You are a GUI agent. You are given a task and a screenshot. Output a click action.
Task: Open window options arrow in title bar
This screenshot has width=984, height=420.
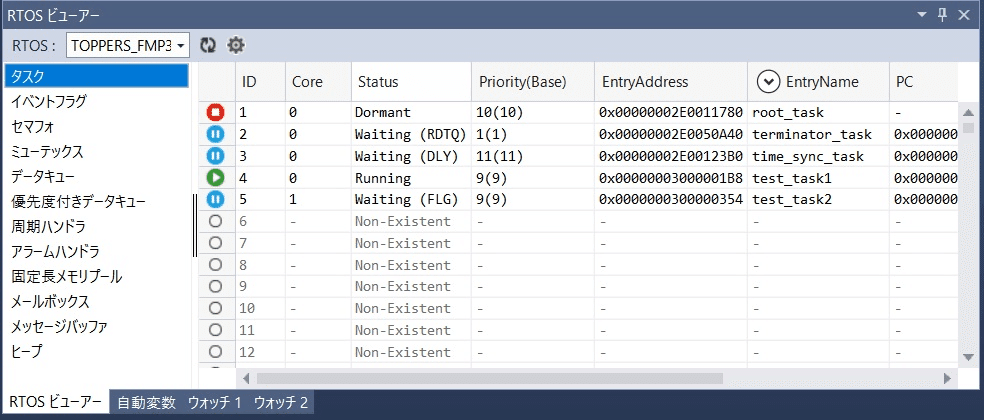click(x=920, y=14)
